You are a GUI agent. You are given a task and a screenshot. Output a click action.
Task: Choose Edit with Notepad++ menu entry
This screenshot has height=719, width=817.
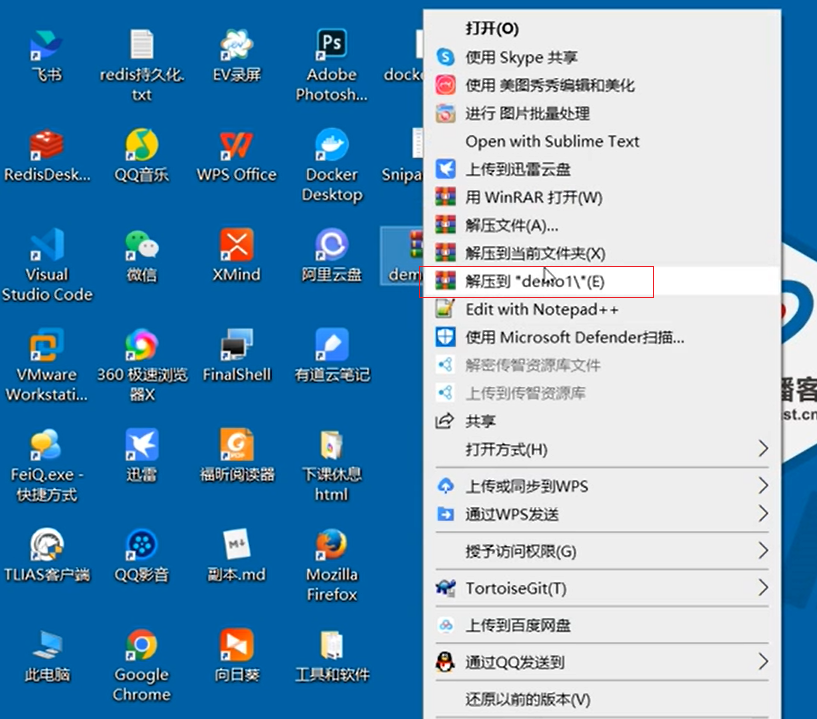[x=555, y=310]
